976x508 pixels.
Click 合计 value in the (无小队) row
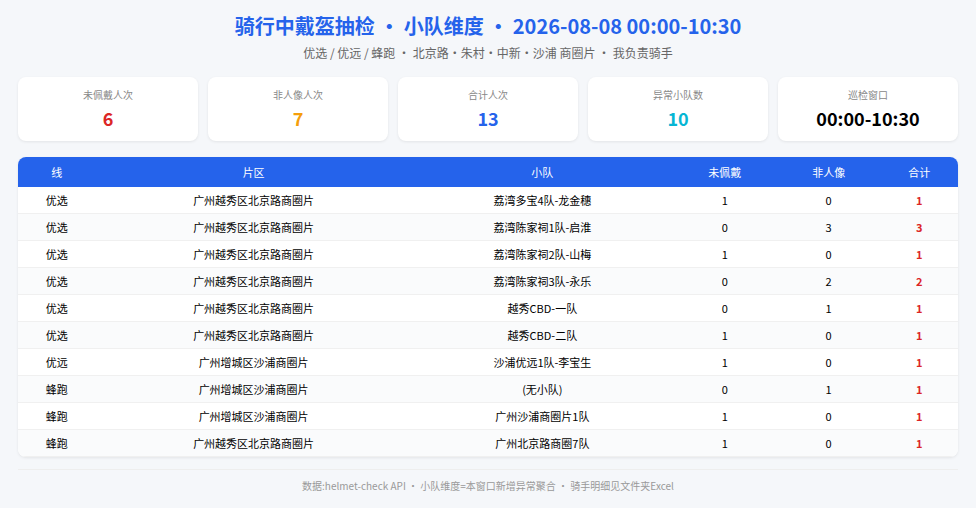[919, 390]
